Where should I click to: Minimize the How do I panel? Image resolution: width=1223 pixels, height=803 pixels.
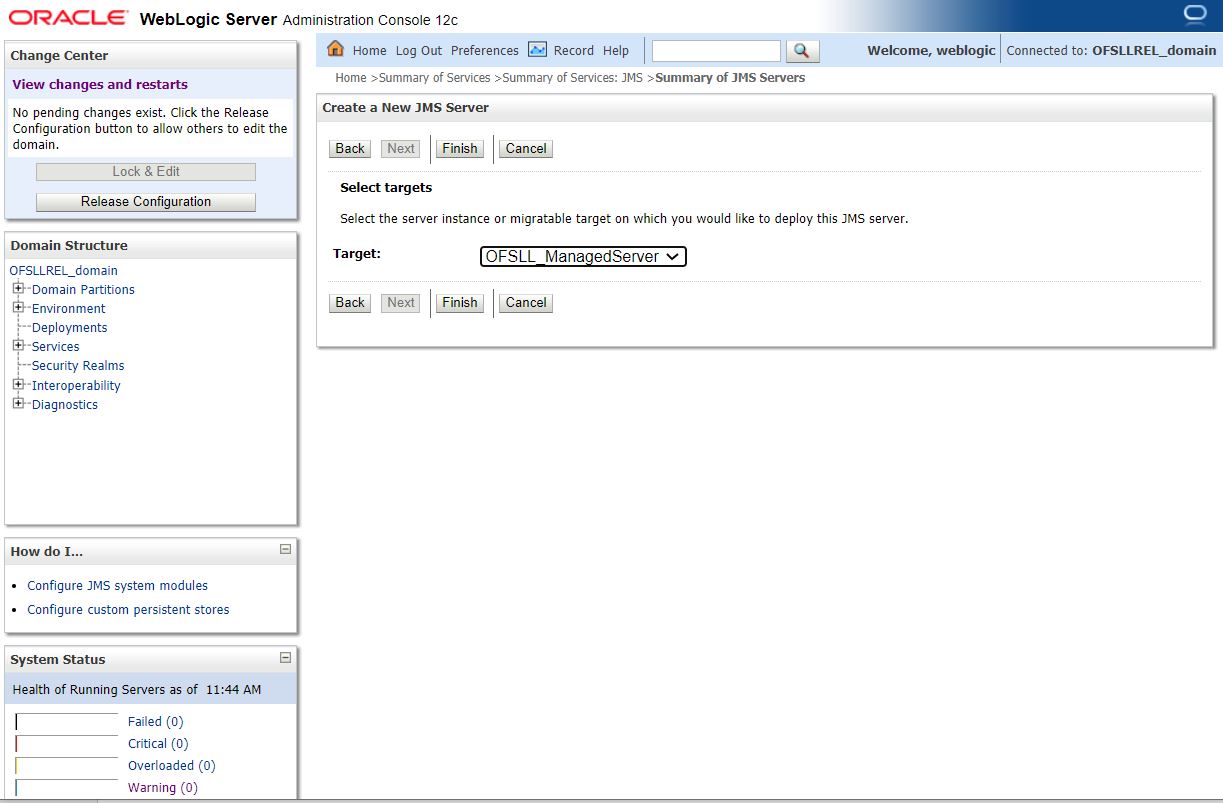[x=285, y=549]
